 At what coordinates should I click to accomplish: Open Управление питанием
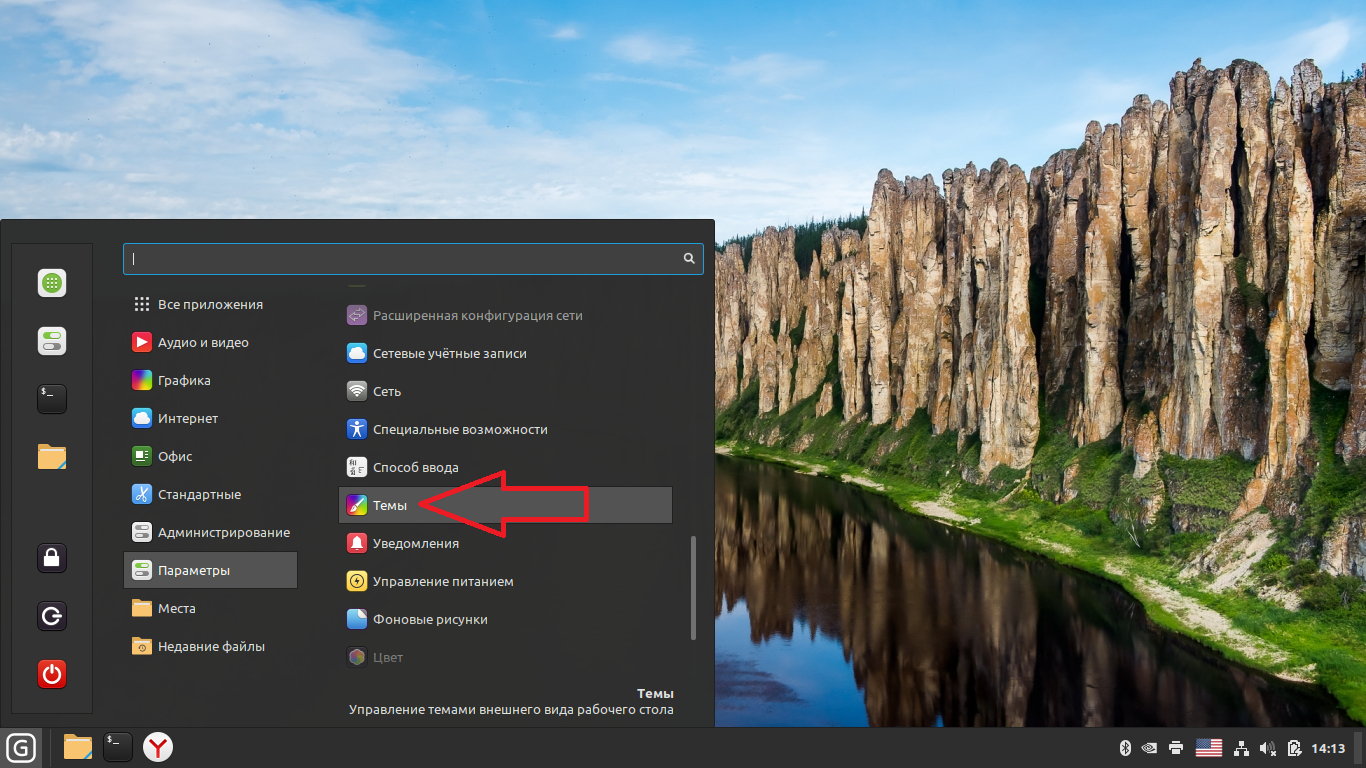(x=442, y=581)
